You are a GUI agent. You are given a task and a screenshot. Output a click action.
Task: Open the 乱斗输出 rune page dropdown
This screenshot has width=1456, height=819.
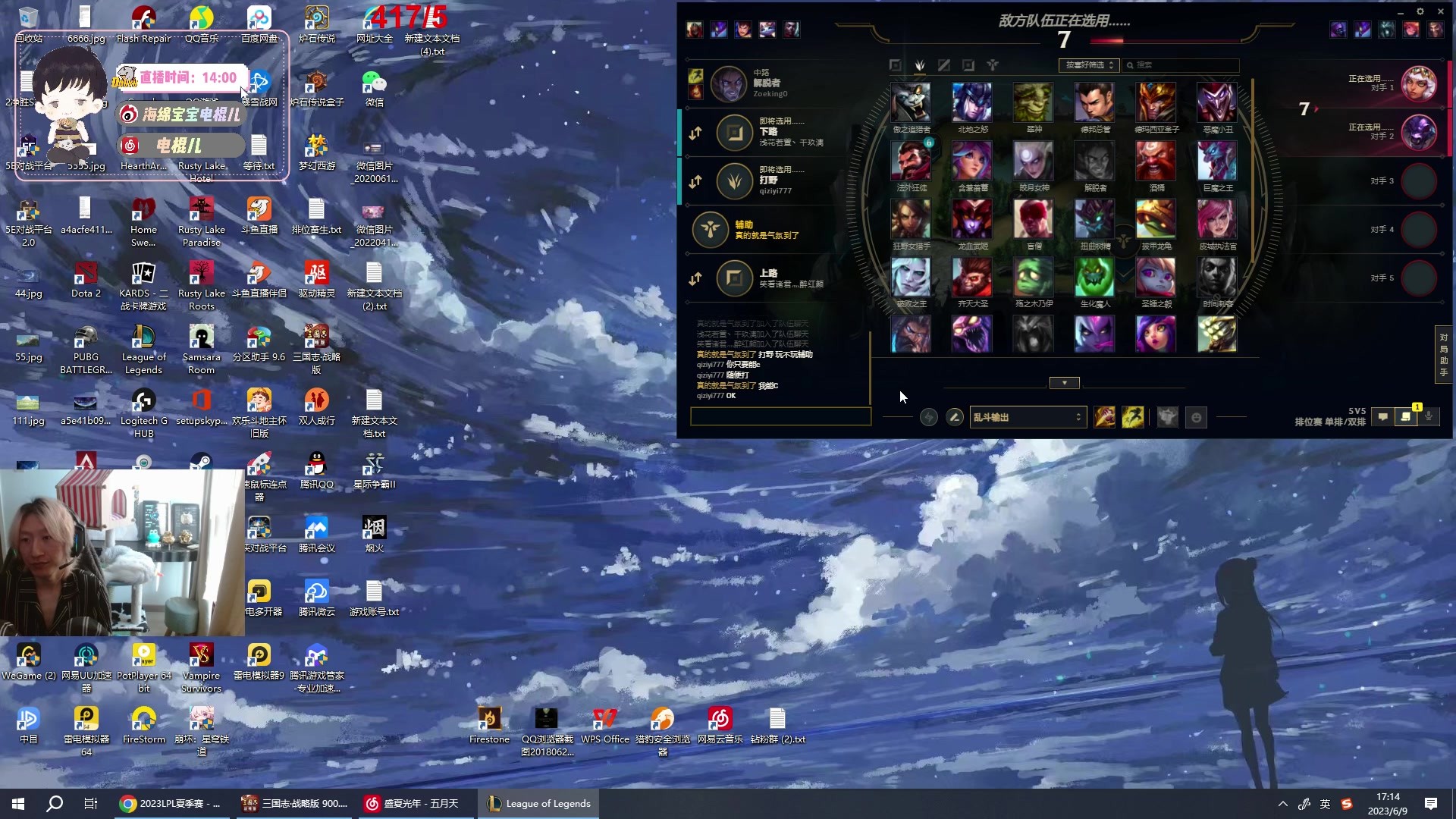[1028, 417]
